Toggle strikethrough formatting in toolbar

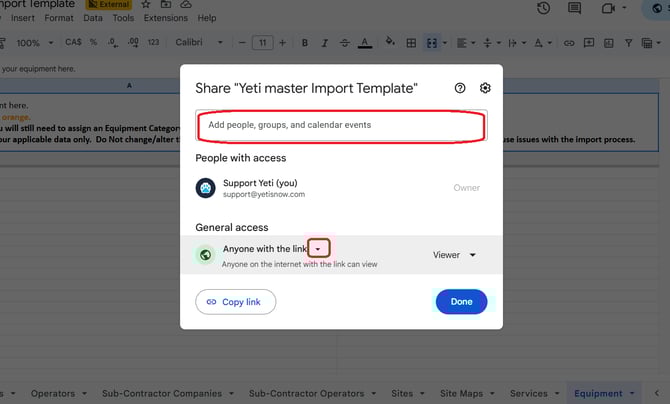343,43
